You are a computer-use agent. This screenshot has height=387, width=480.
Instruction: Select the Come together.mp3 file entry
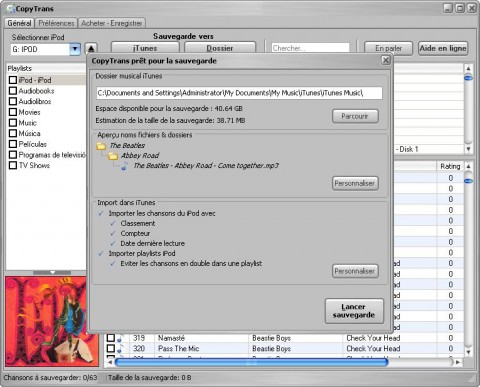click(206, 166)
